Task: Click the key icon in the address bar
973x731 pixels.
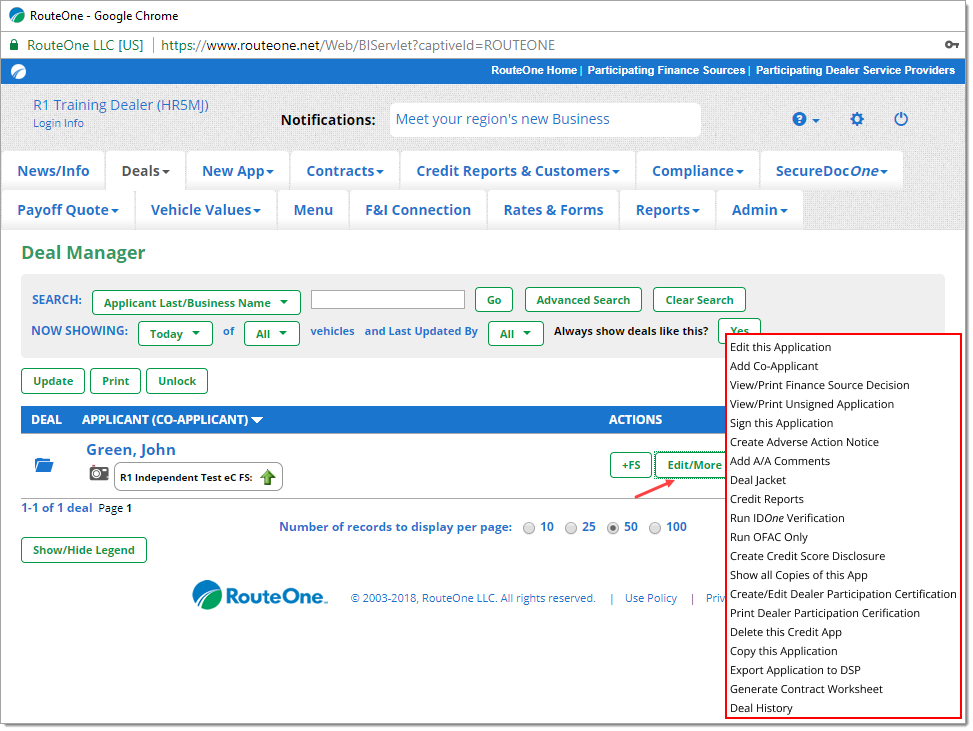Action: [x=951, y=45]
